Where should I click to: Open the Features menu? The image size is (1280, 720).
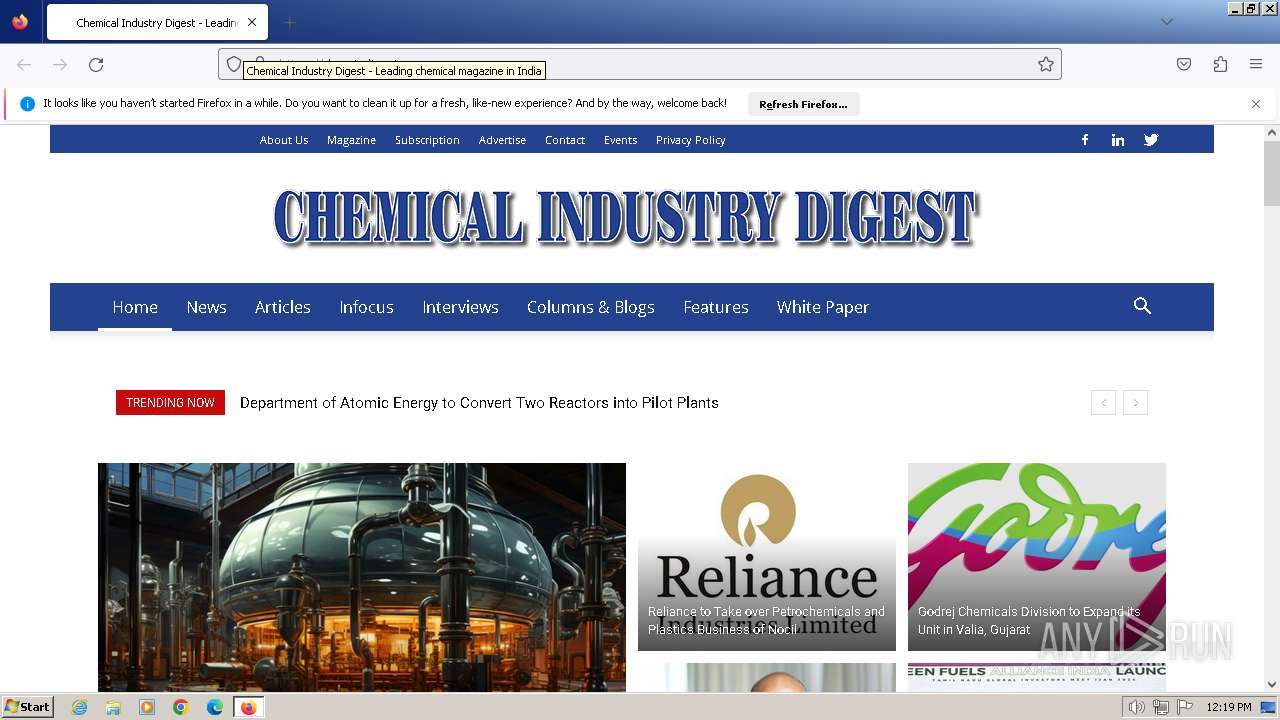click(716, 307)
